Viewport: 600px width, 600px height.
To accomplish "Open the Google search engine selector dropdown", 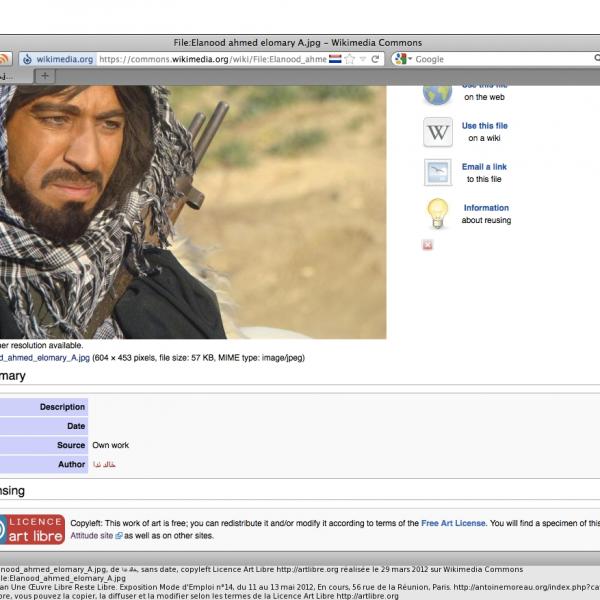I will (403, 59).
